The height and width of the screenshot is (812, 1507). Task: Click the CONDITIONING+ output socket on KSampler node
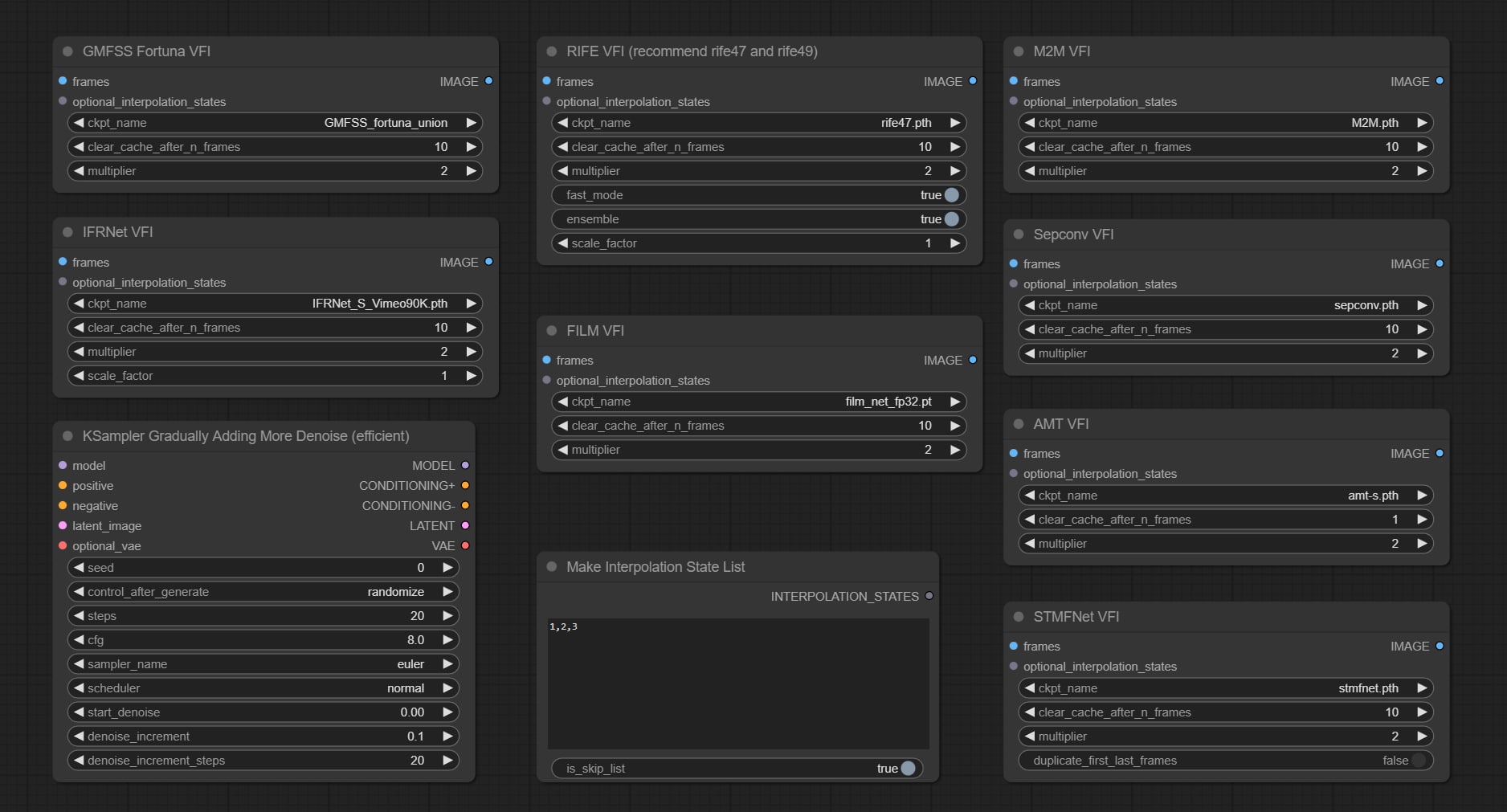(x=465, y=485)
